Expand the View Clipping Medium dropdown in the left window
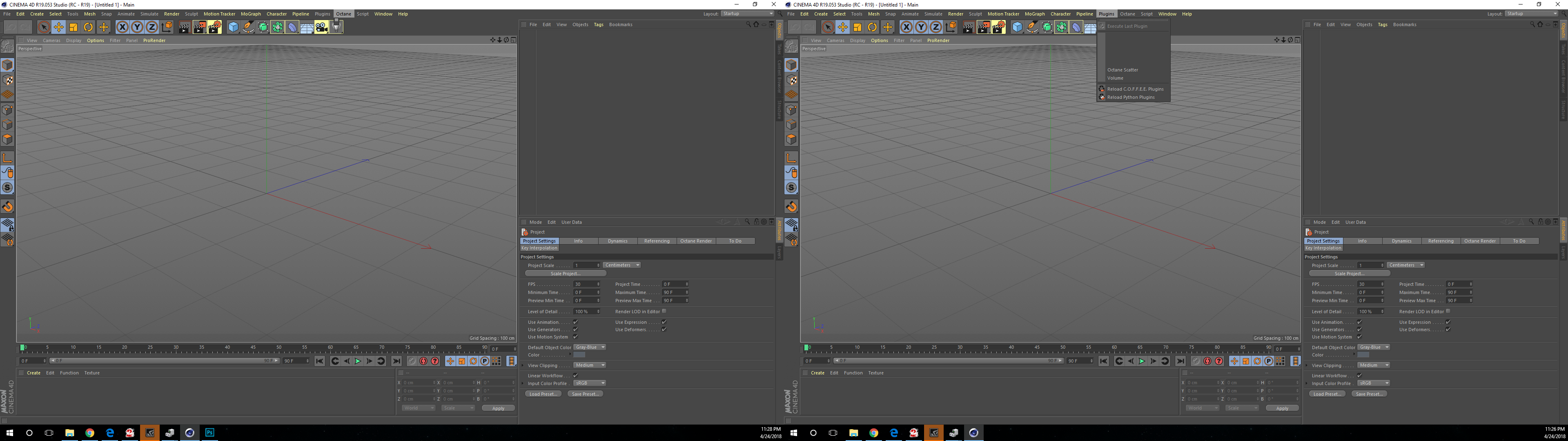 589,365
